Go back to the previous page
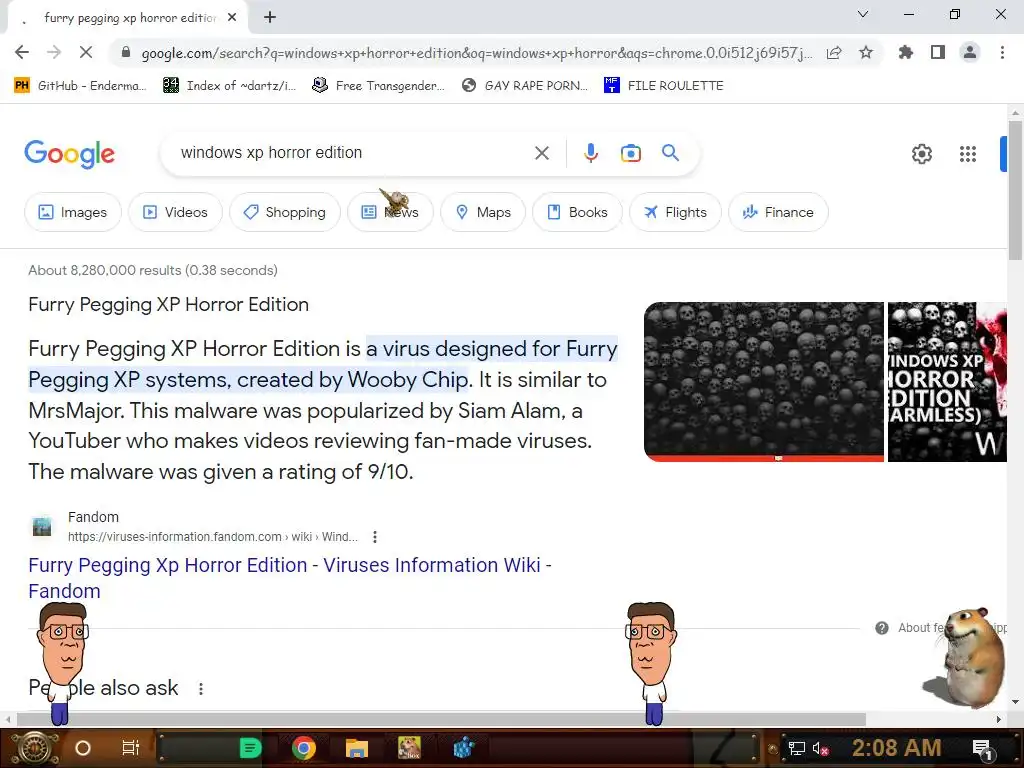1024x768 pixels. click(22, 52)
